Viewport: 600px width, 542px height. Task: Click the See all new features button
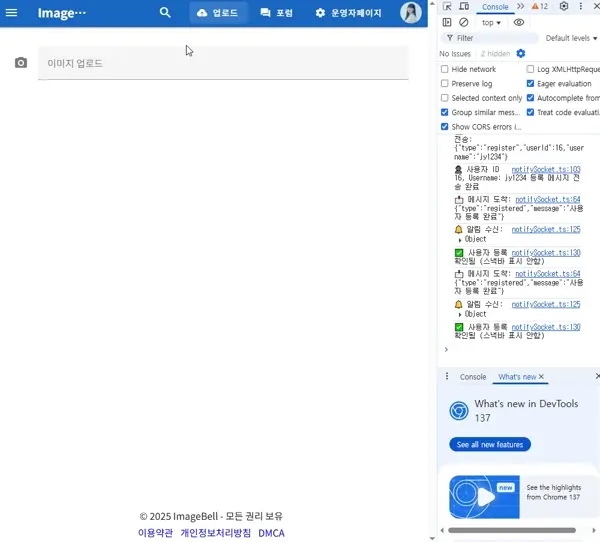pyautogui.click(x=490, y=444)
